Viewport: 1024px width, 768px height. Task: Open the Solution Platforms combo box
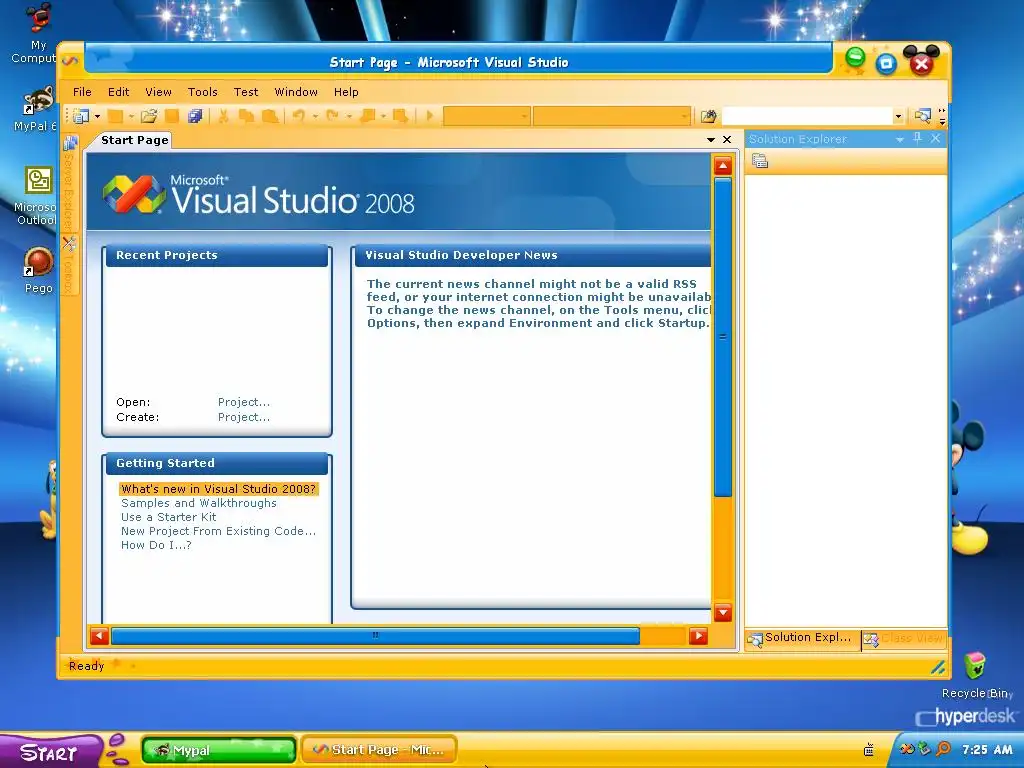click(x=612, y=116)
